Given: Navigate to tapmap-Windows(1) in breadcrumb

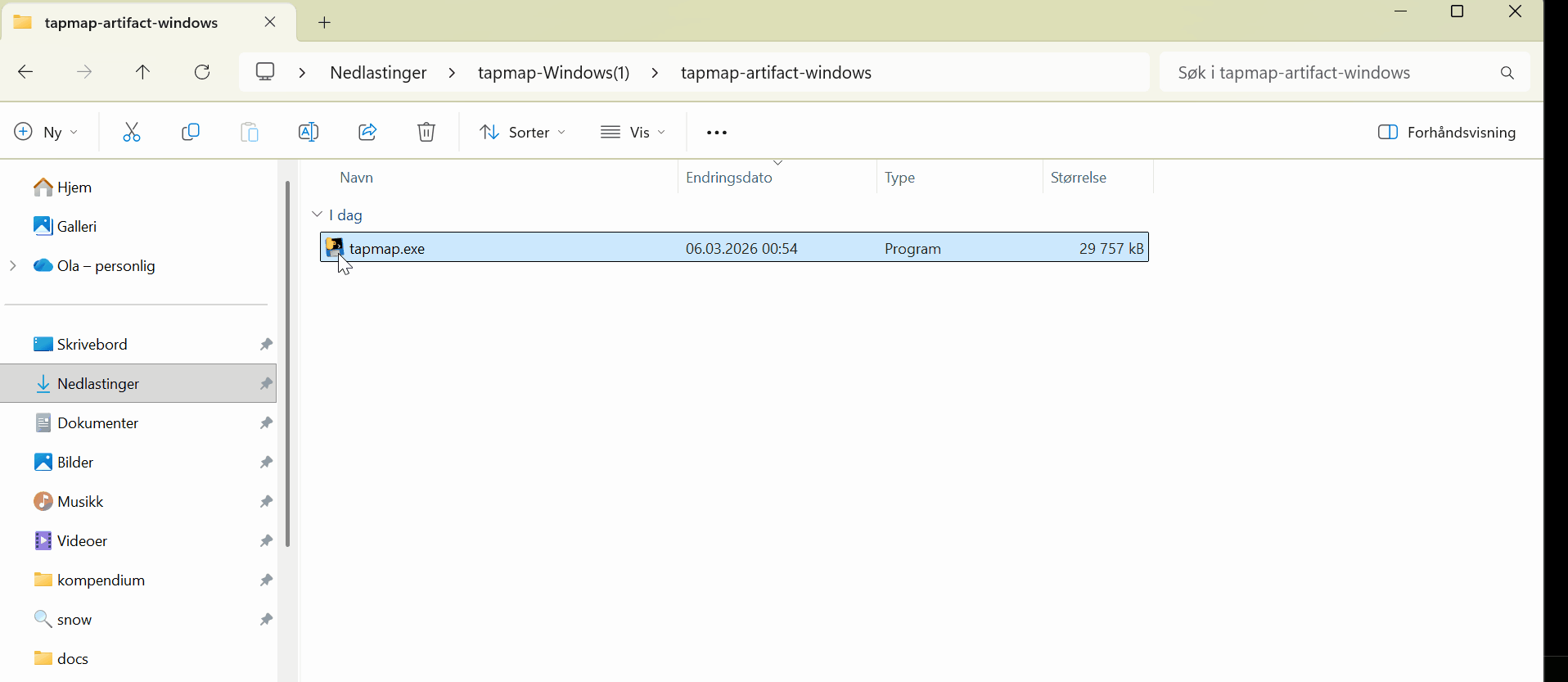Looking at the screenshot, I should pyautogui.click(x=553, y=72).
